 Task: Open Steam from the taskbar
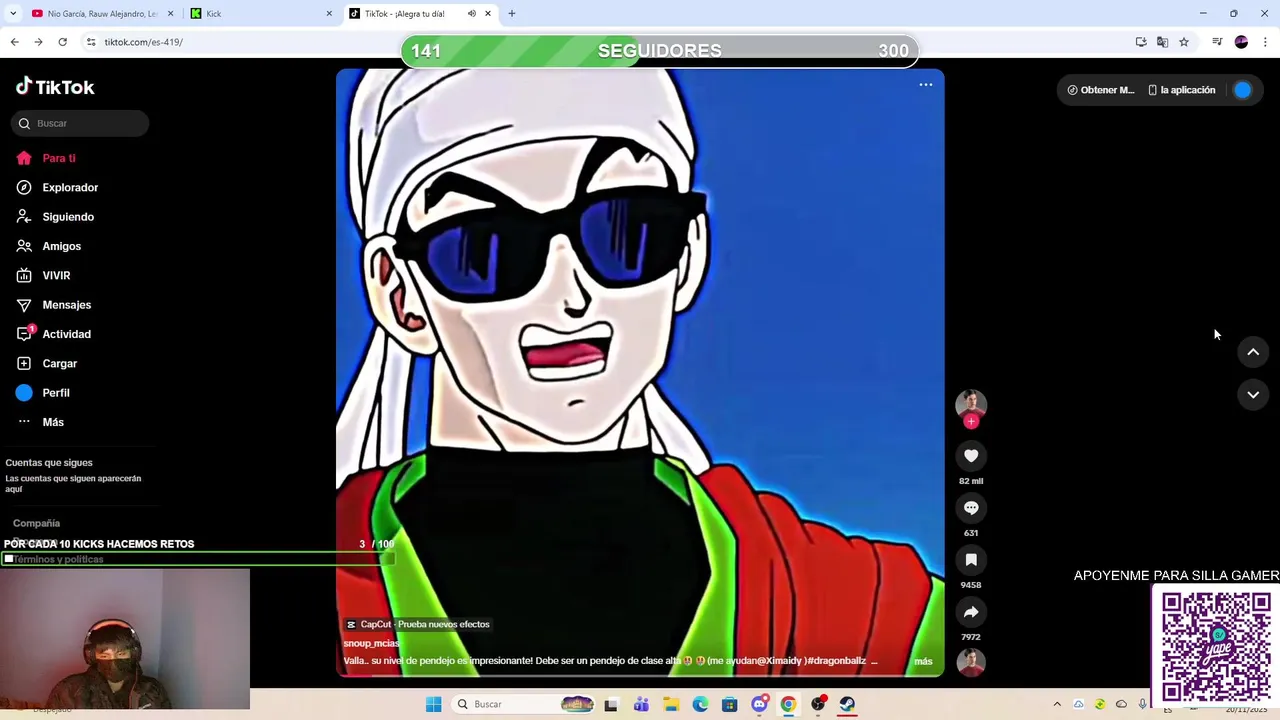click(x=847, y=705)
